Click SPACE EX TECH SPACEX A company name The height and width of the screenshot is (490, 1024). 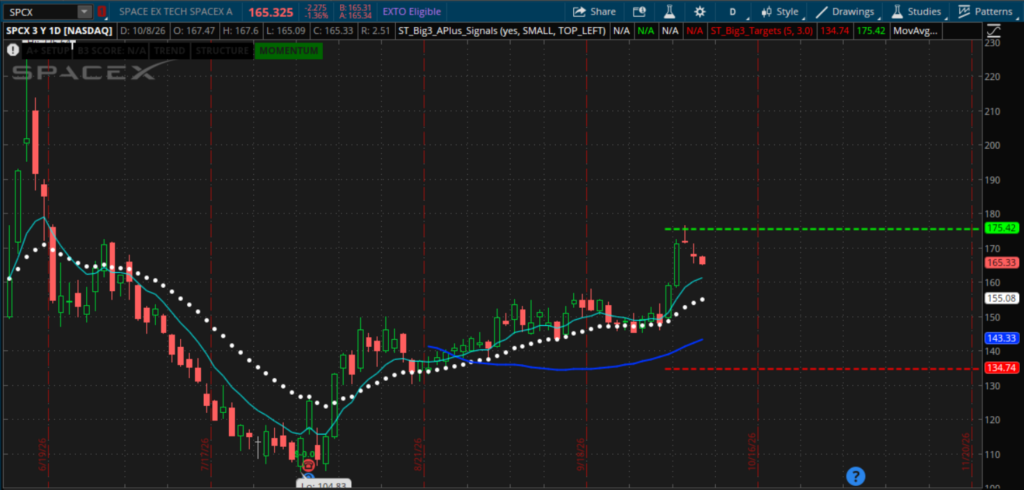[x=176, y=12]
